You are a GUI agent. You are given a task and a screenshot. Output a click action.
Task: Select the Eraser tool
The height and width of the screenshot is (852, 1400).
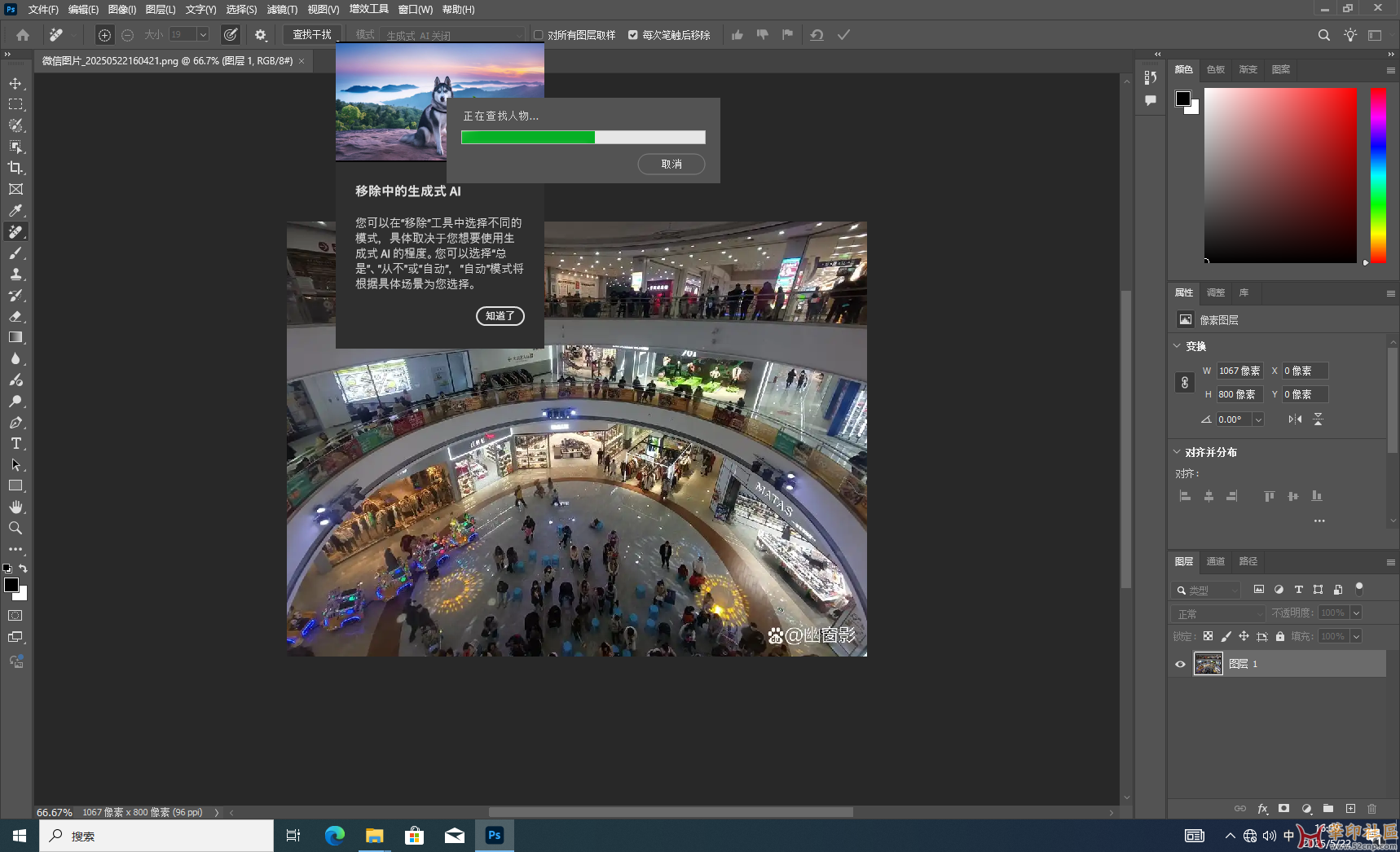(15, 316)
